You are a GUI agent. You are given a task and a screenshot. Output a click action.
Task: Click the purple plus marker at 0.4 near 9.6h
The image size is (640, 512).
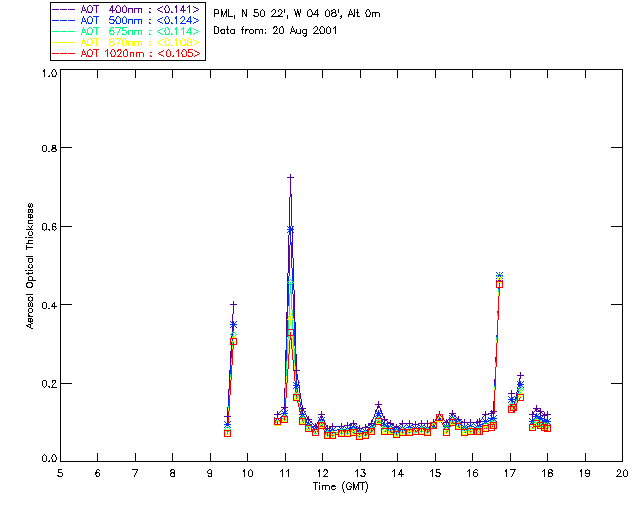(x=233, y=305)
